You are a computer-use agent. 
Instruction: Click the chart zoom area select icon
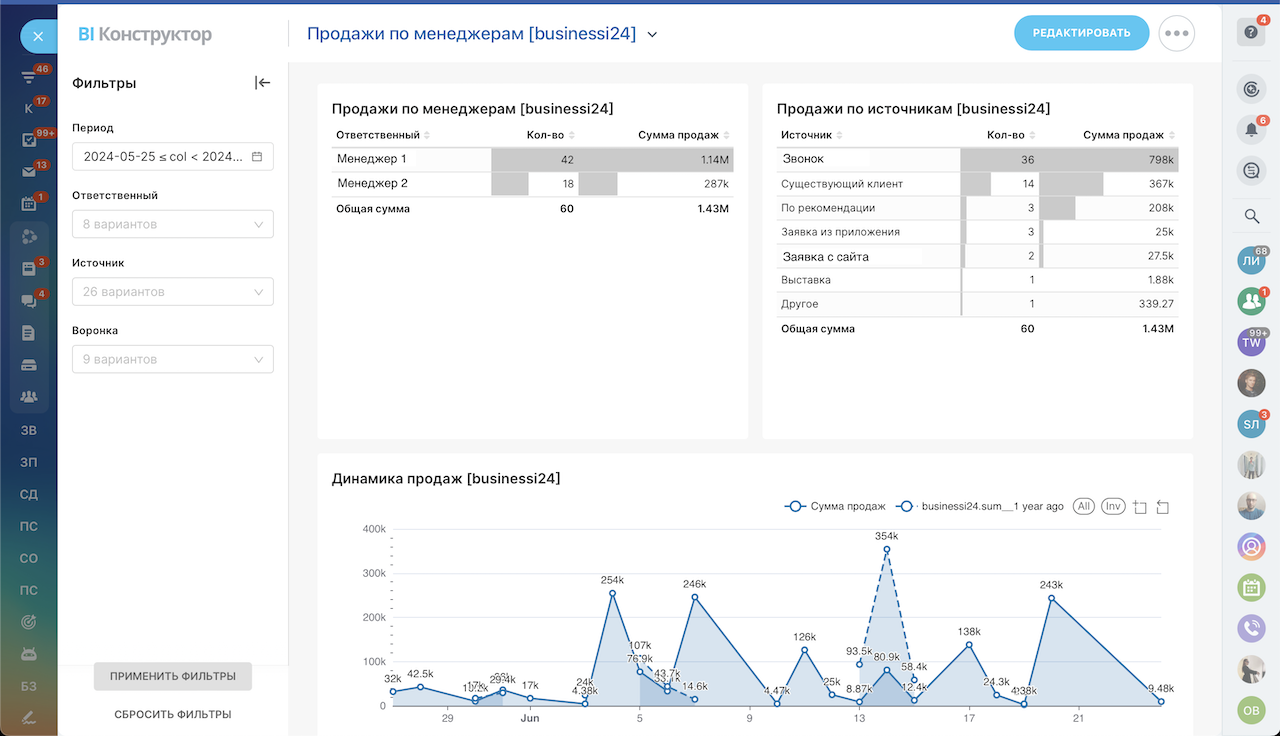[1139, 507]
